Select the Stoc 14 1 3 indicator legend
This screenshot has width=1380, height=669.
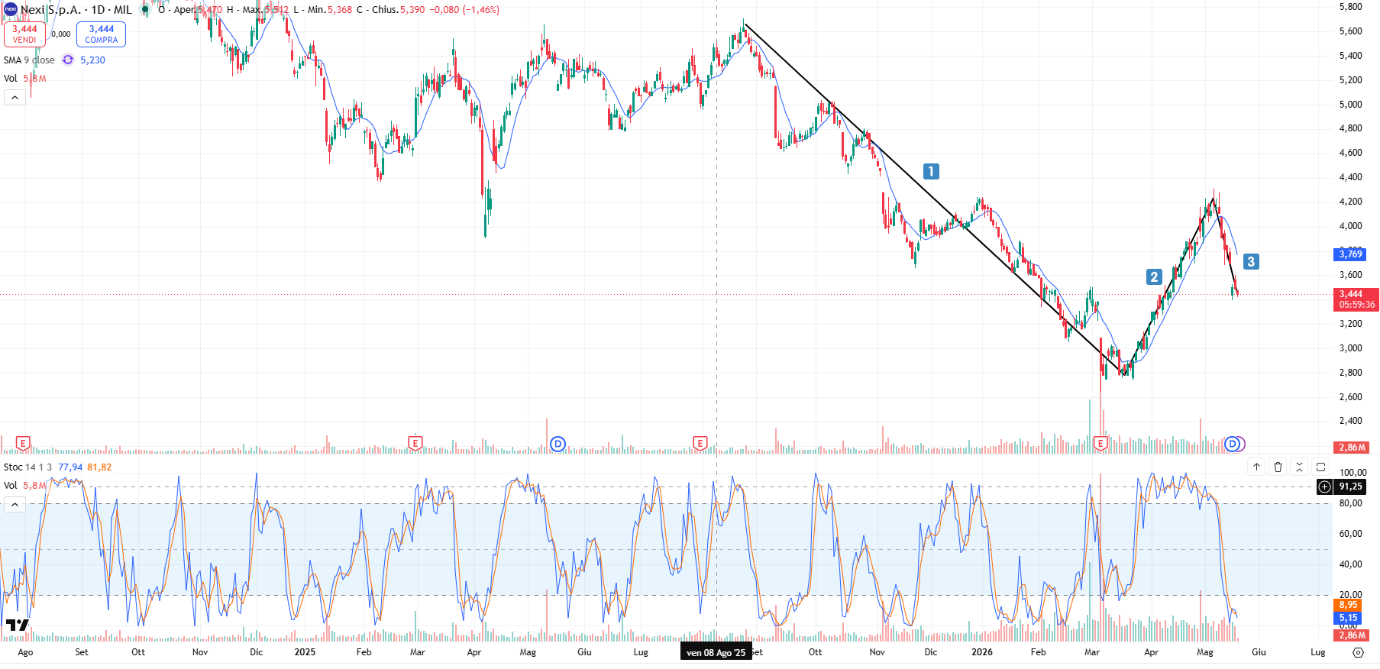click(x=30, y=467)
